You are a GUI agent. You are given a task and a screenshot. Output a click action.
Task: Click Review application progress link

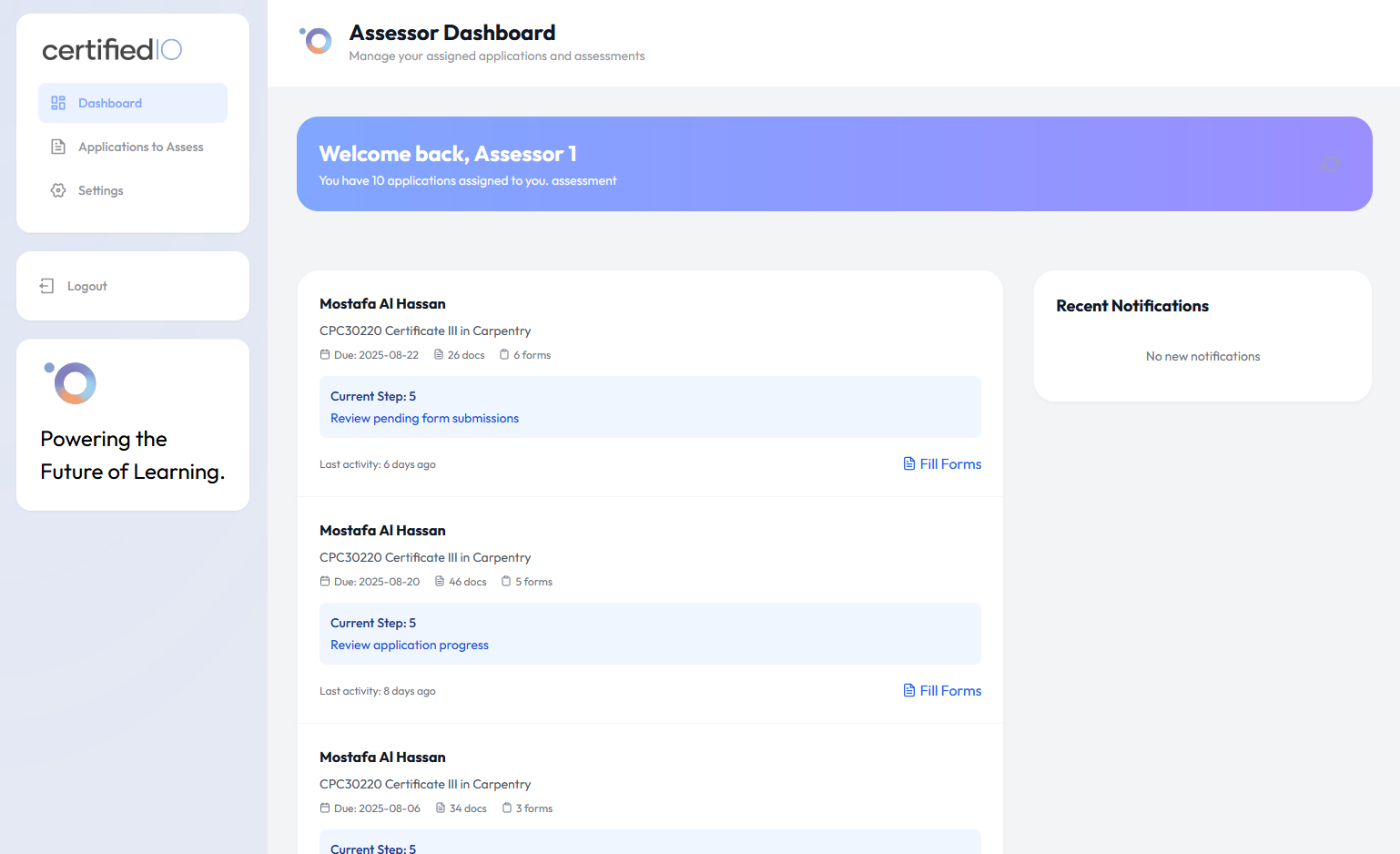click(x=410, y=646)
